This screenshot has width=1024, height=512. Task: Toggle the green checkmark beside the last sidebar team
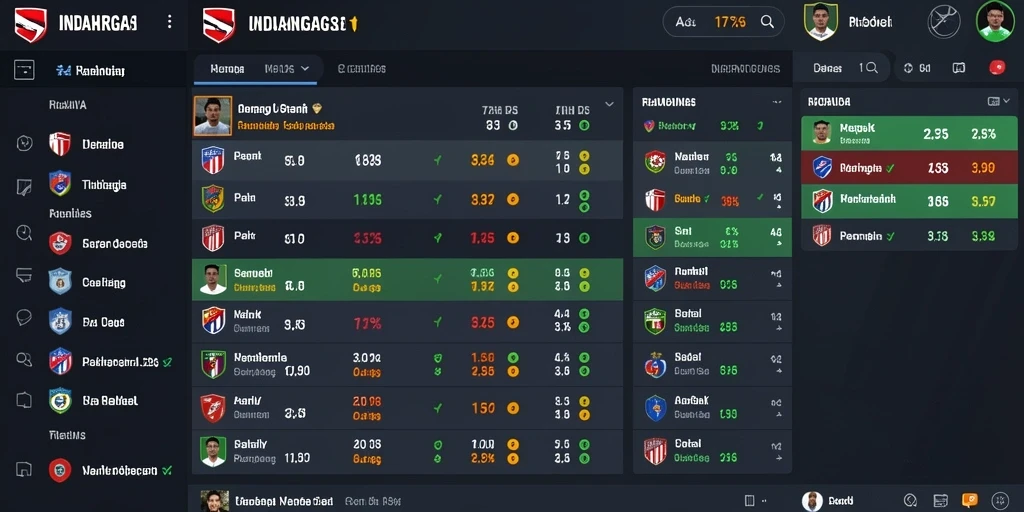[x=167, y=470]
